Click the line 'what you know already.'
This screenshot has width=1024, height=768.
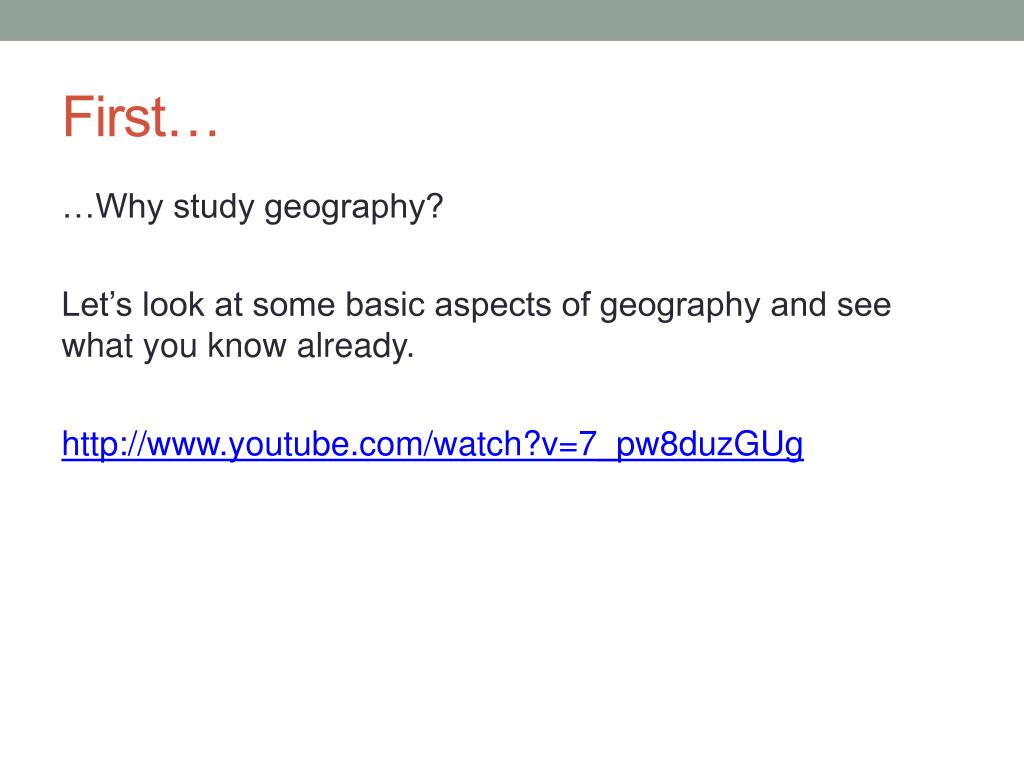[x=238, y=346]
